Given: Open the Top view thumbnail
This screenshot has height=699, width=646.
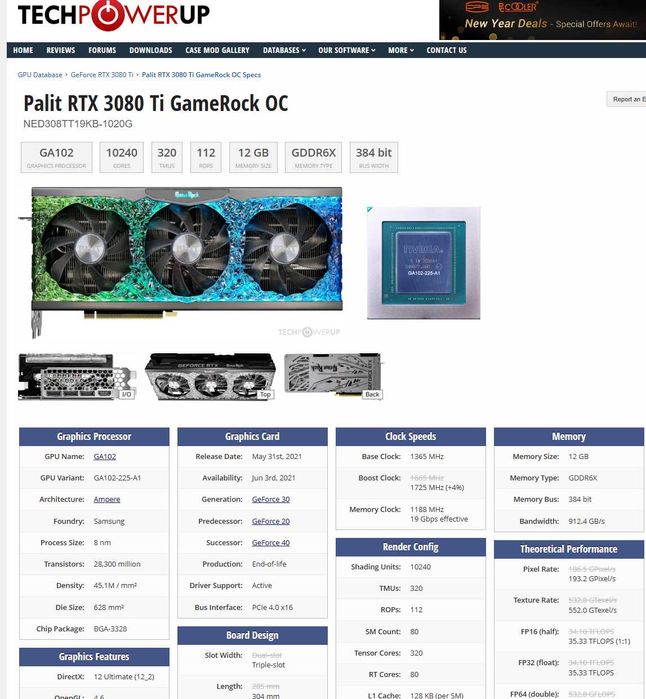Looking at the screenshot, I should 210,377.
